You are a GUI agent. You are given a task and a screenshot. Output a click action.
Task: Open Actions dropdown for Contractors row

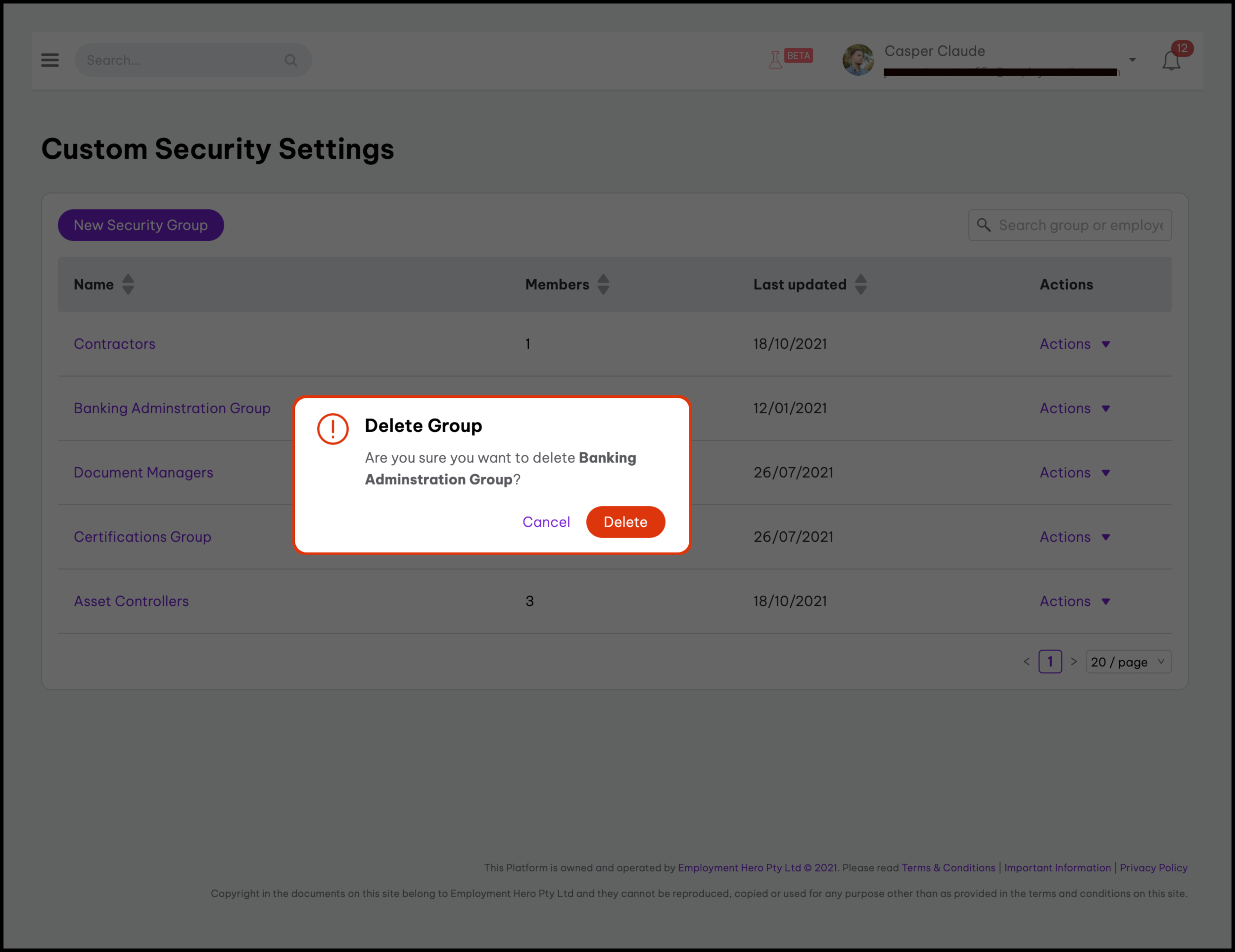(1074, 344)
